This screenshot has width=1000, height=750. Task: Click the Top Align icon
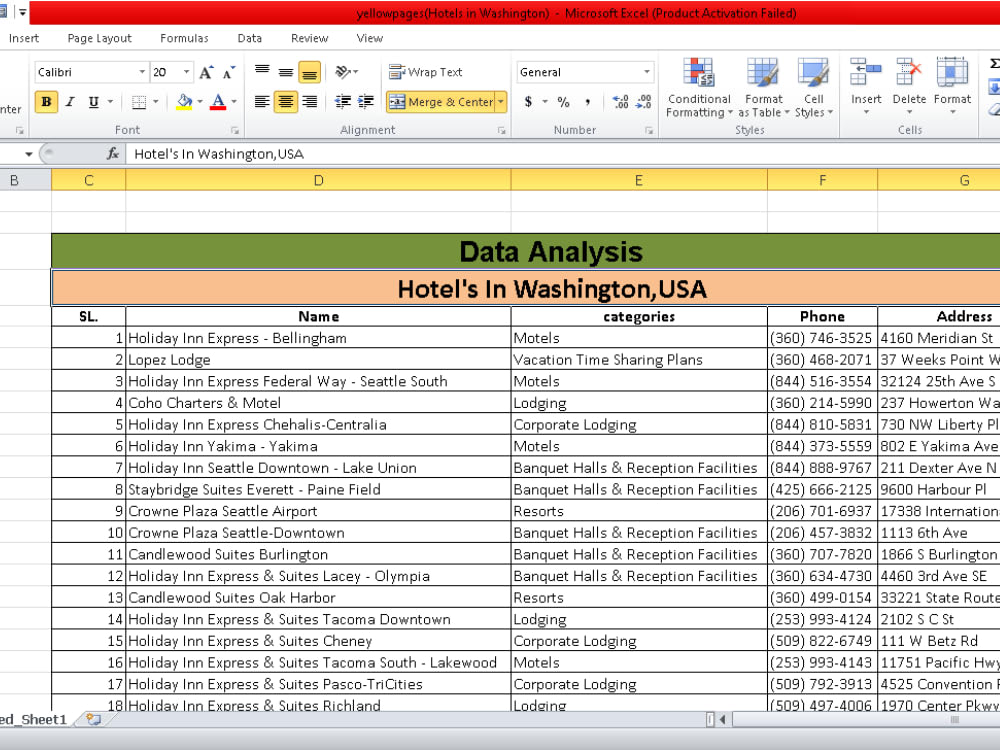(262, 72)
